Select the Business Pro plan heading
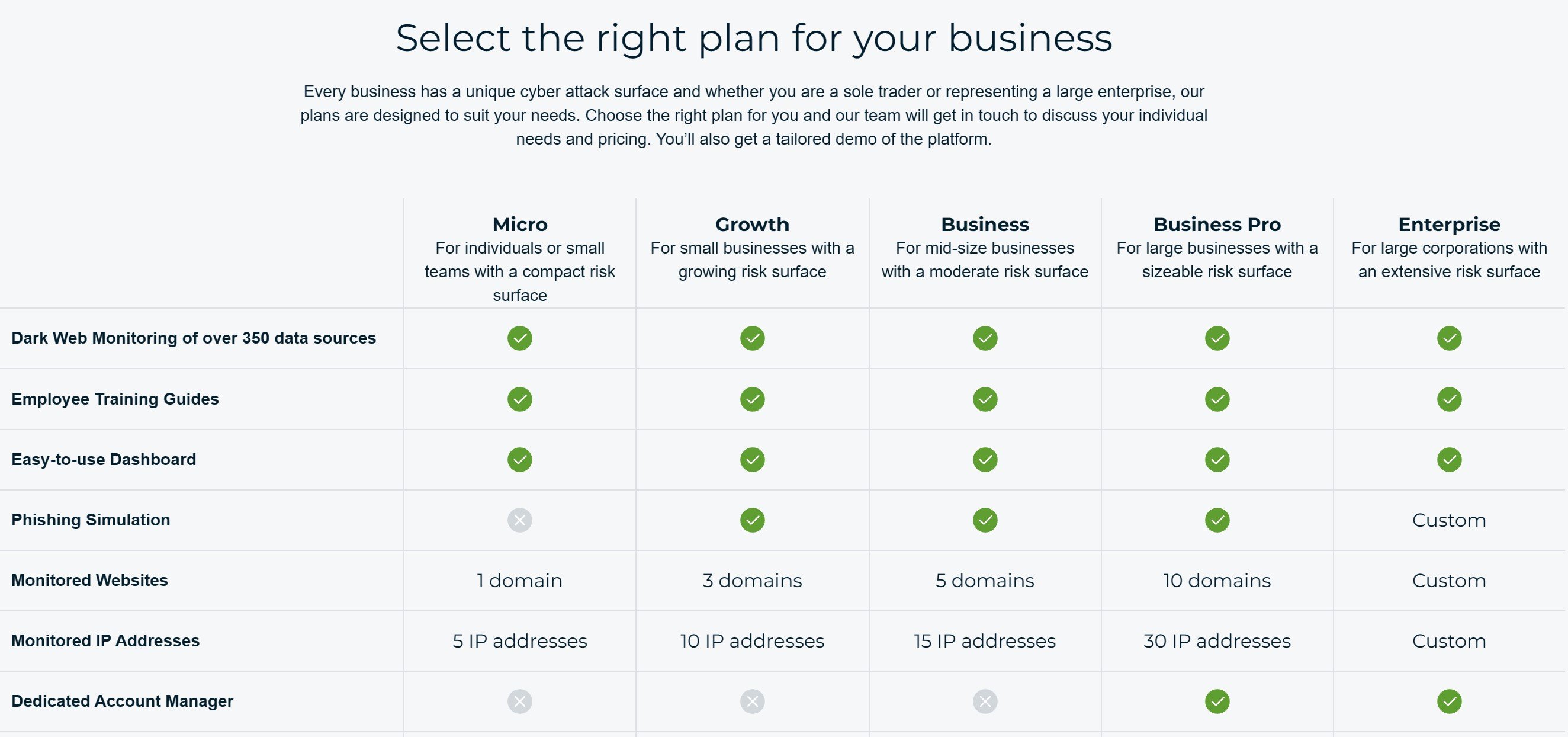Screen dimensions: 1568x737 (1217, 224)
